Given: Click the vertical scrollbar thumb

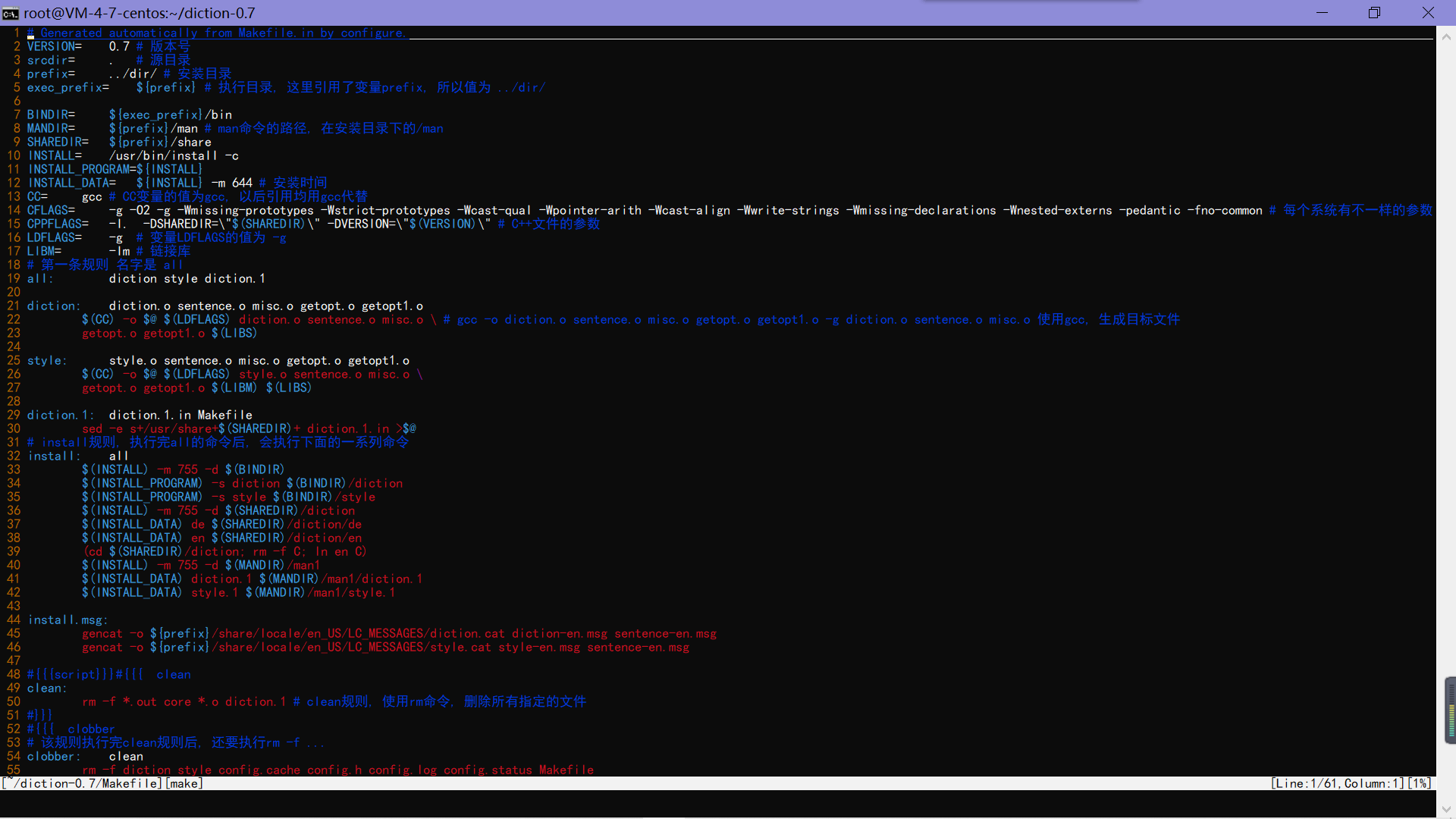Looking at the screenshot, I should click(1450, 711).
